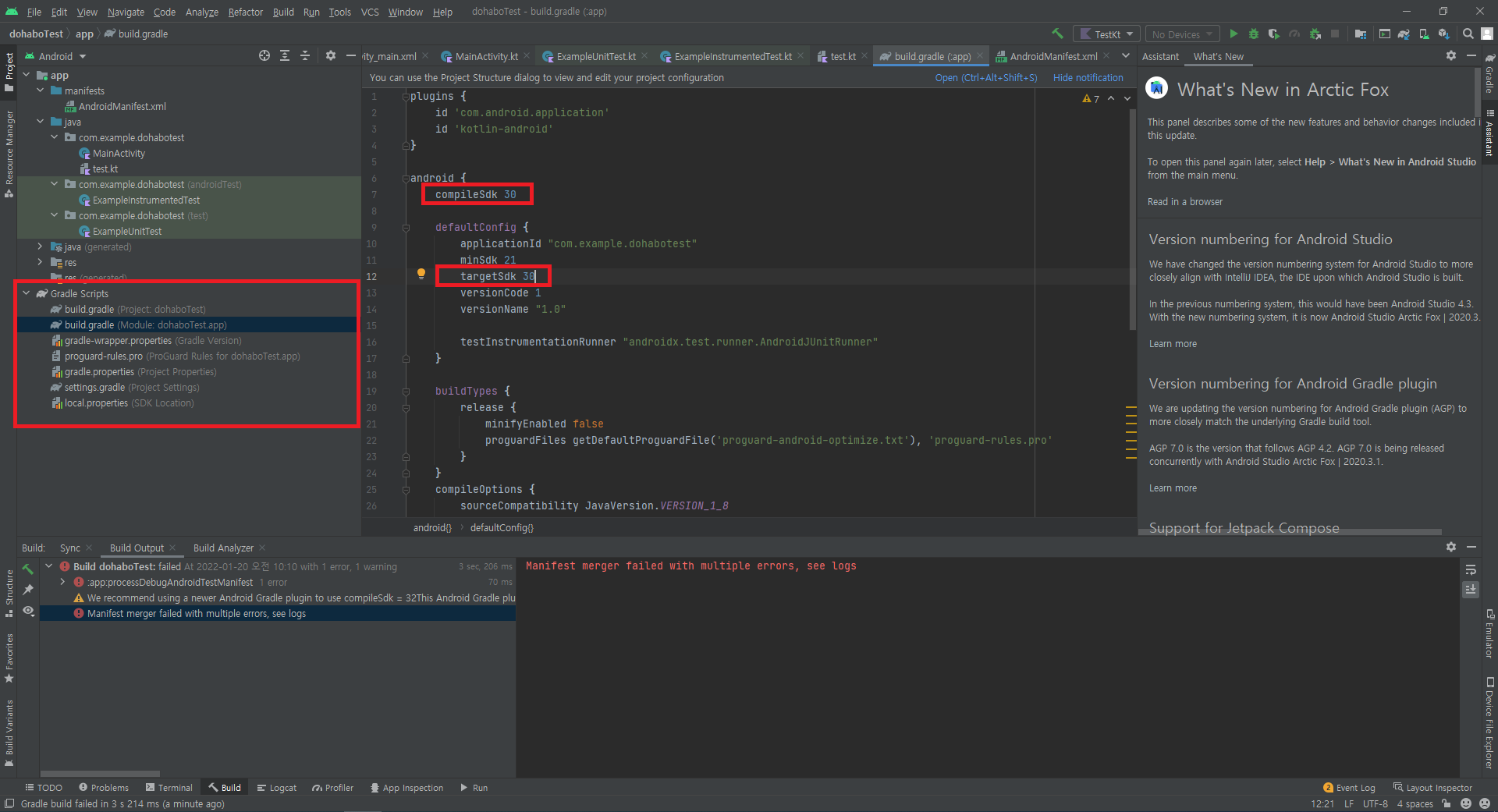Rebuild with hammer icon in Build panel
1498x812 pixels.
pyautogui.click(x=28, y=569)
